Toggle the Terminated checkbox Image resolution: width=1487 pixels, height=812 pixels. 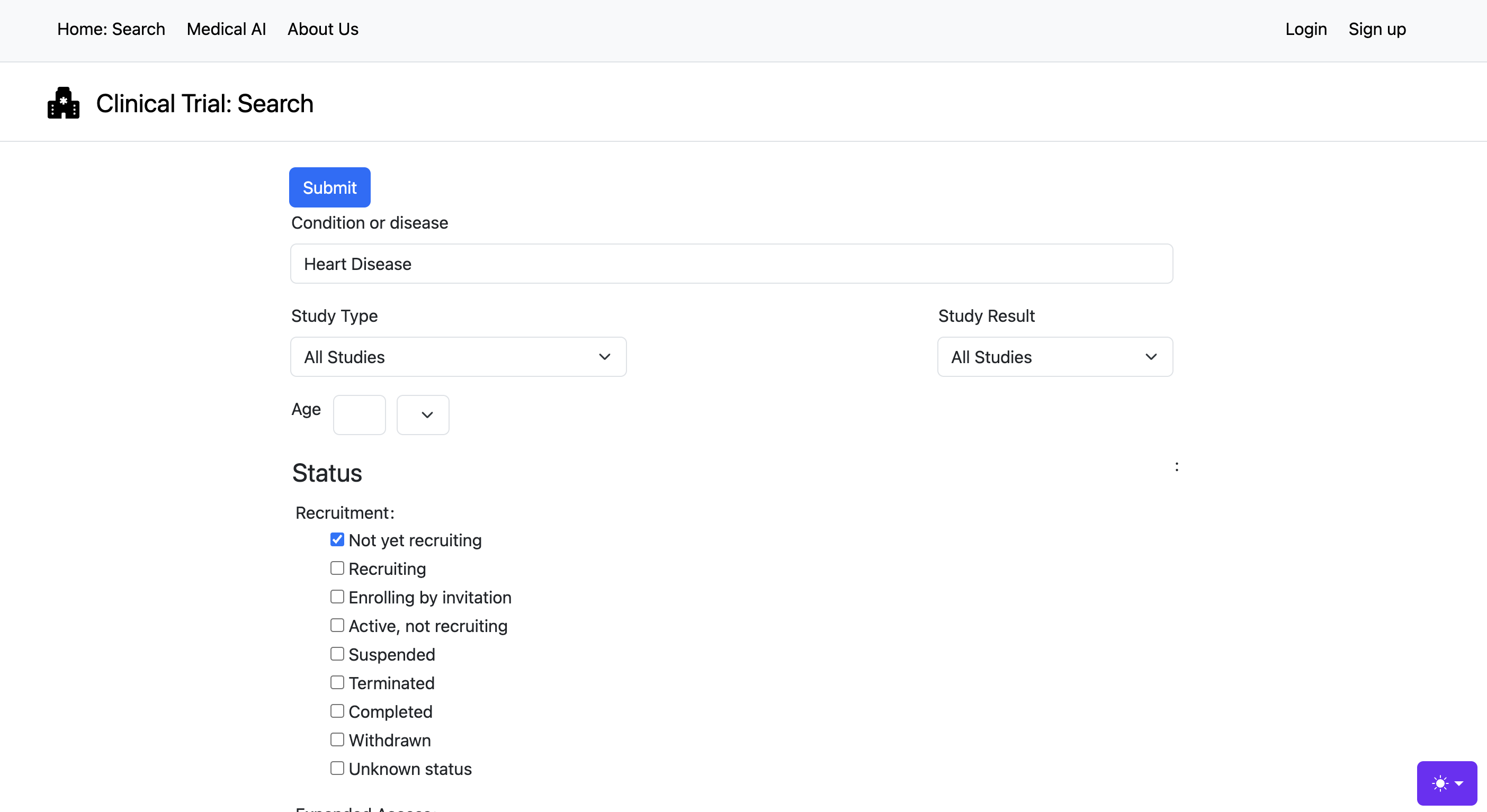coord(337,682)
